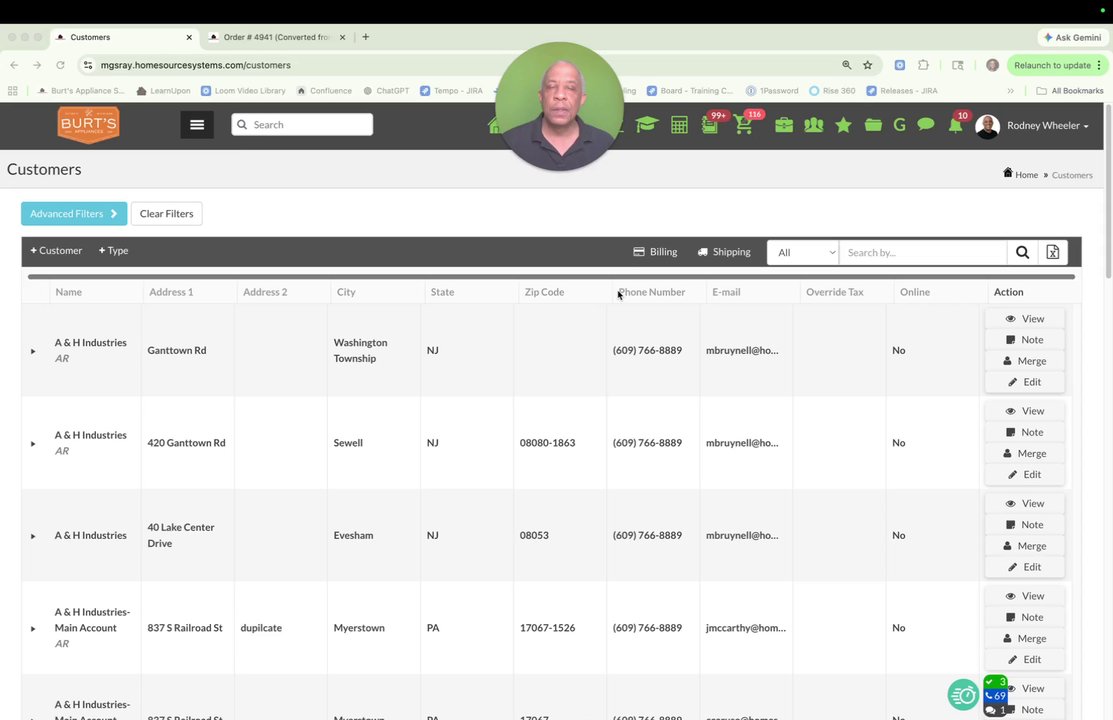Screen dimensions: 1113x720
Task: Open the shopping cart with 116 badge
Action: [745, 124]
